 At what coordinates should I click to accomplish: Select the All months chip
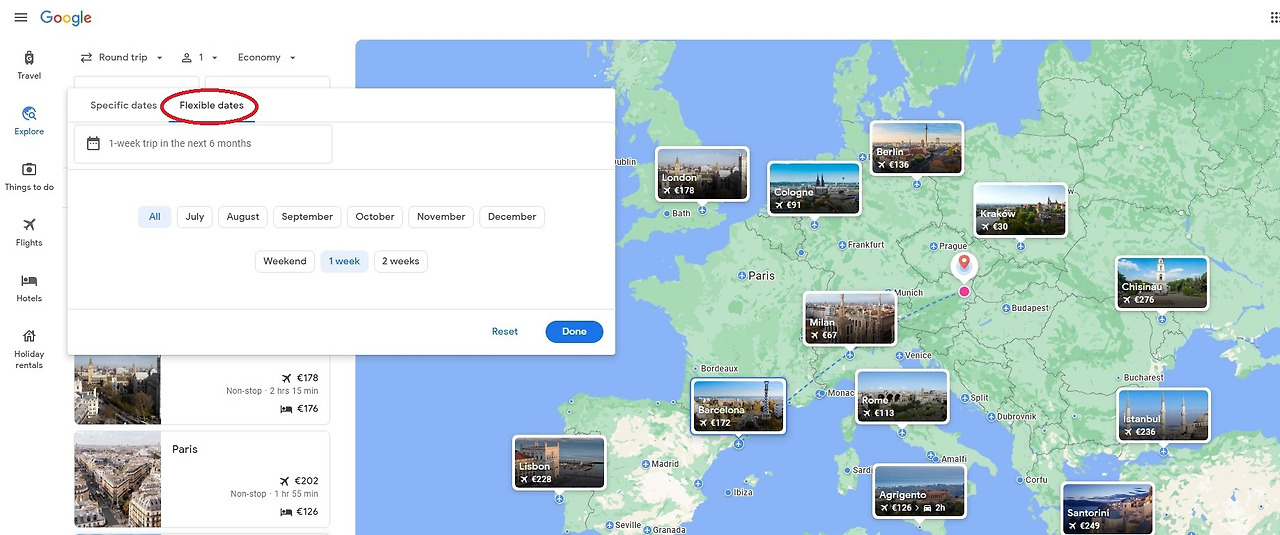(x=154, y=216)
